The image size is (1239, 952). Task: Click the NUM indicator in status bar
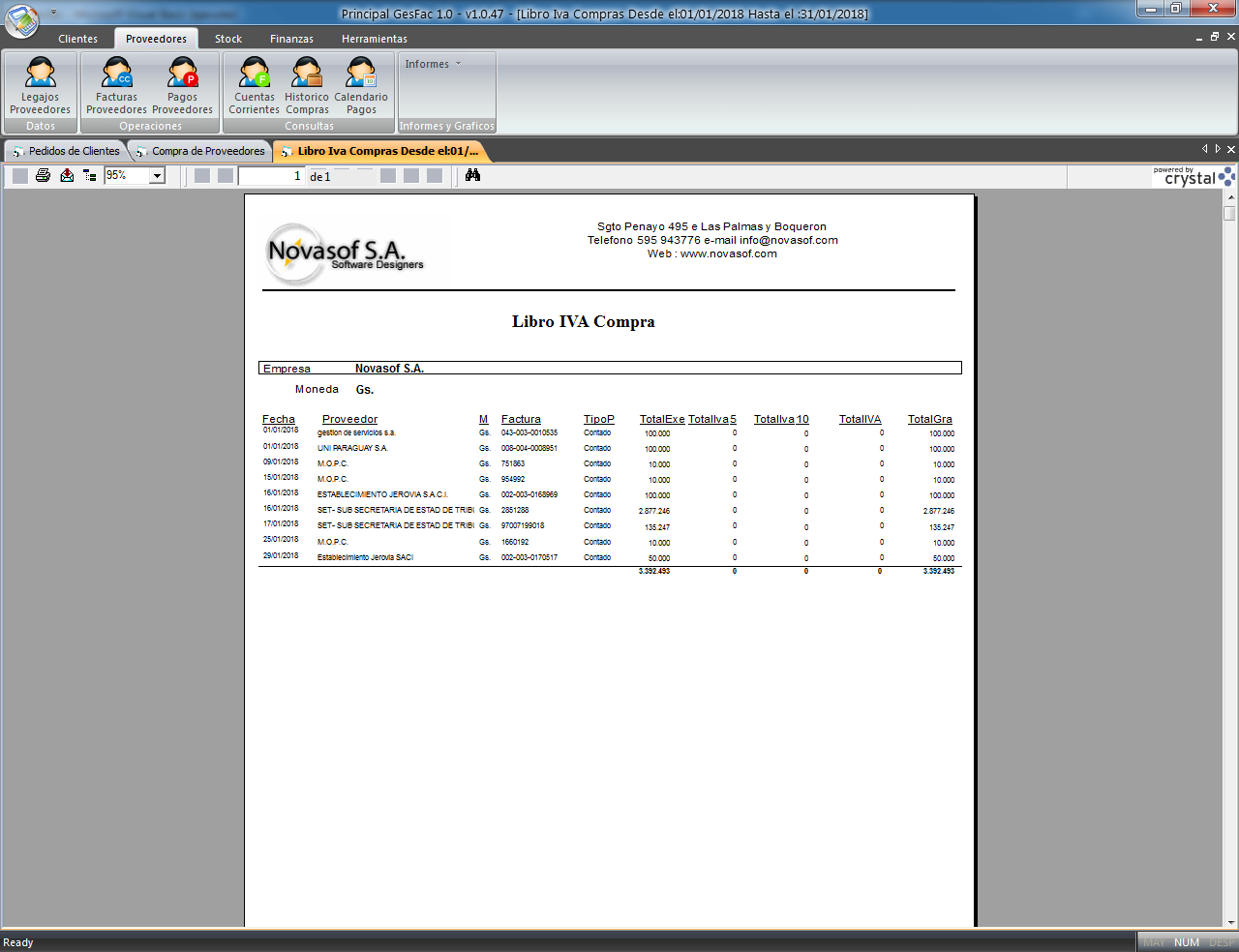[1187, 942]
